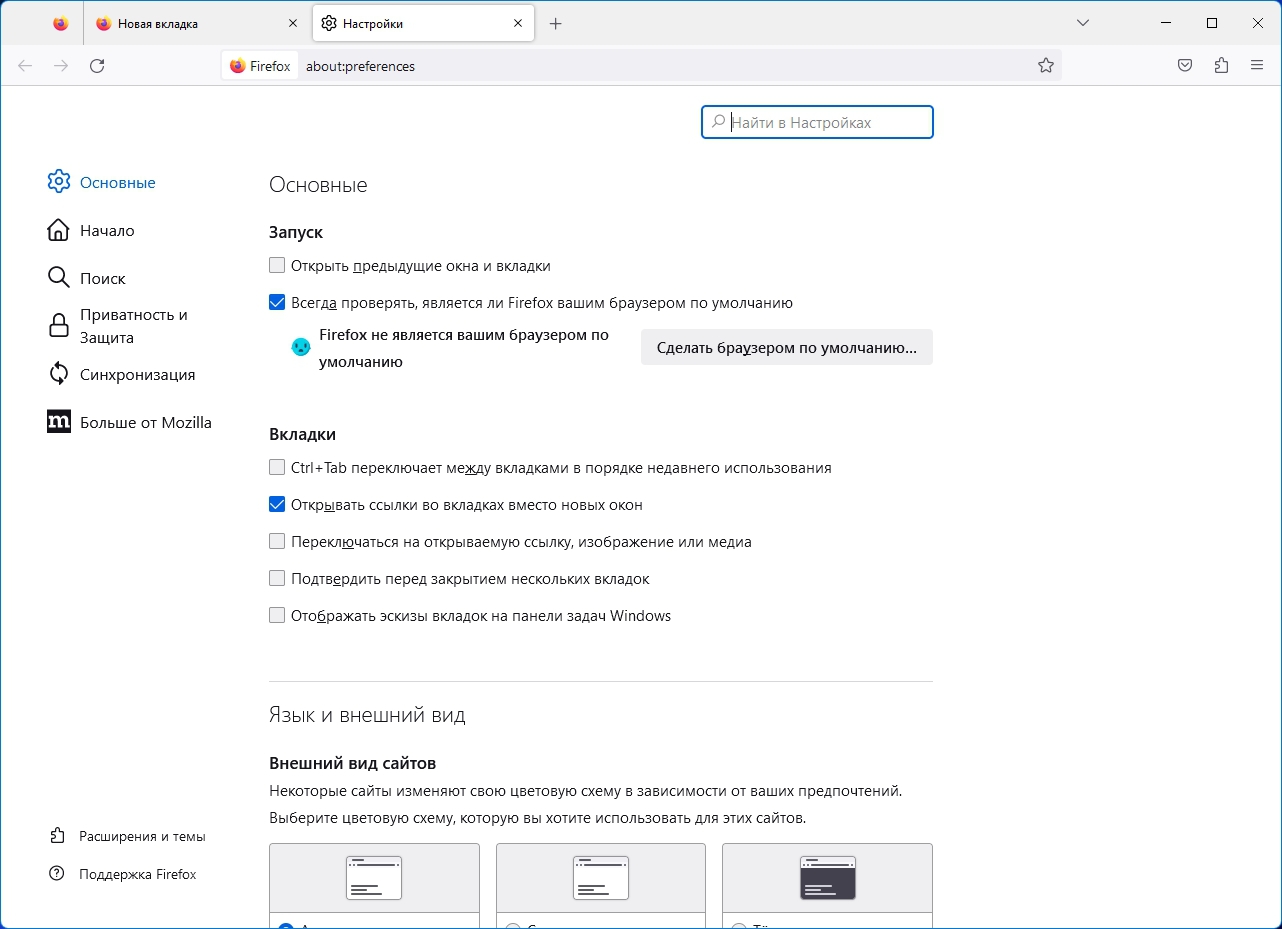Go forward one page
Viewport: 1282px width, 929px height.
point(61,66)
